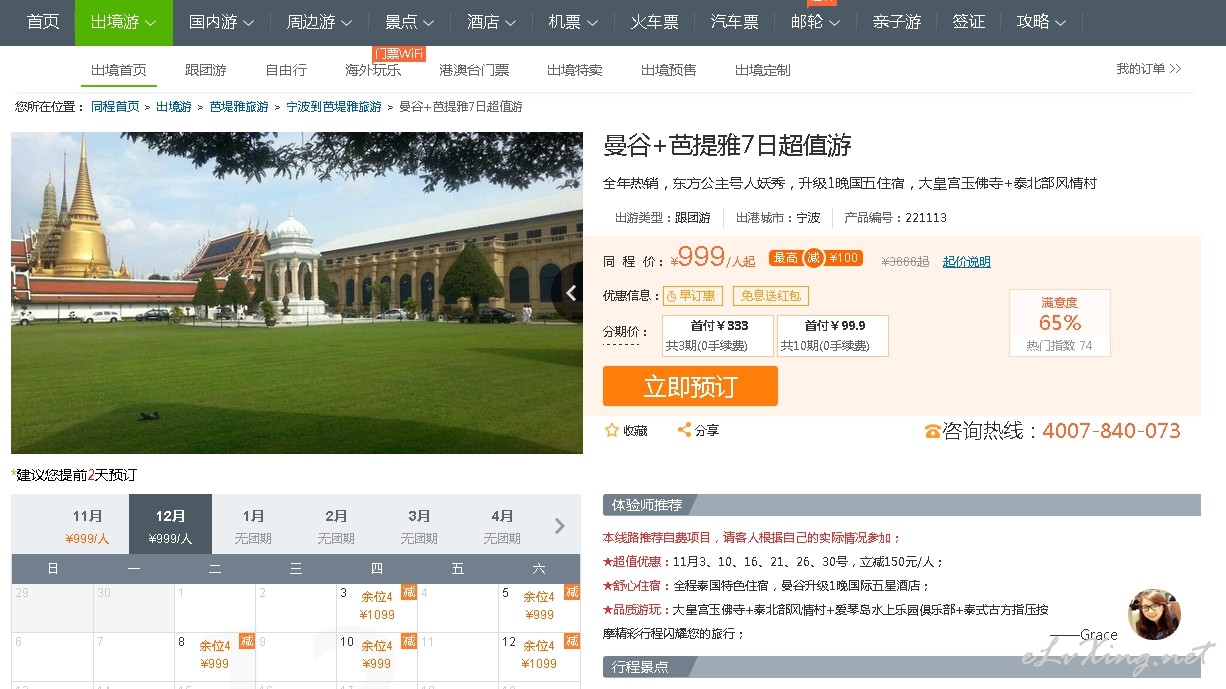Click the 减 badge on December 8
Image resolution: width=1226 pixels, height=689 pixels.
point(247,640)
